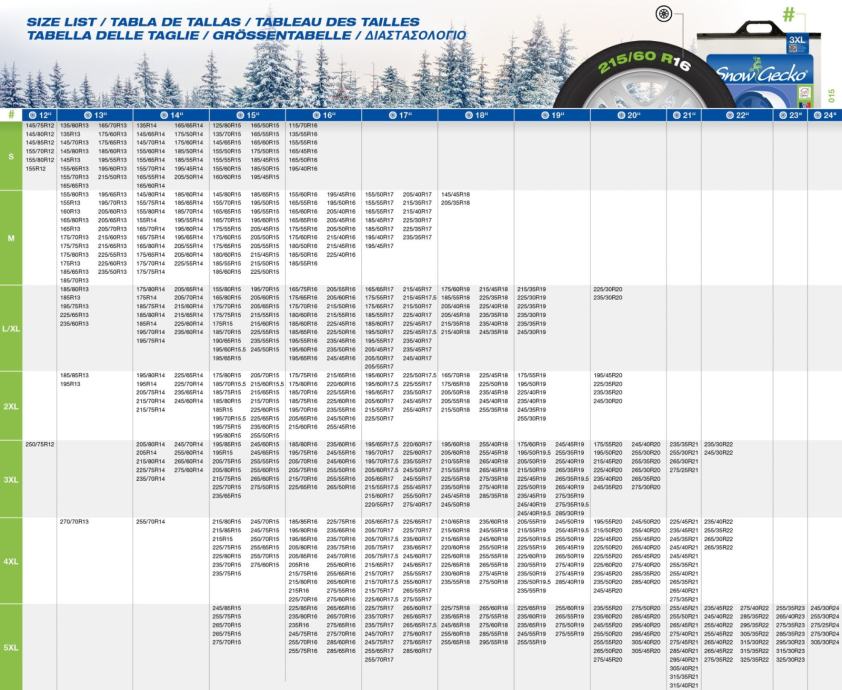Click the 23" wheel diameter column header

pyautogui.click(x=790, y=115)
